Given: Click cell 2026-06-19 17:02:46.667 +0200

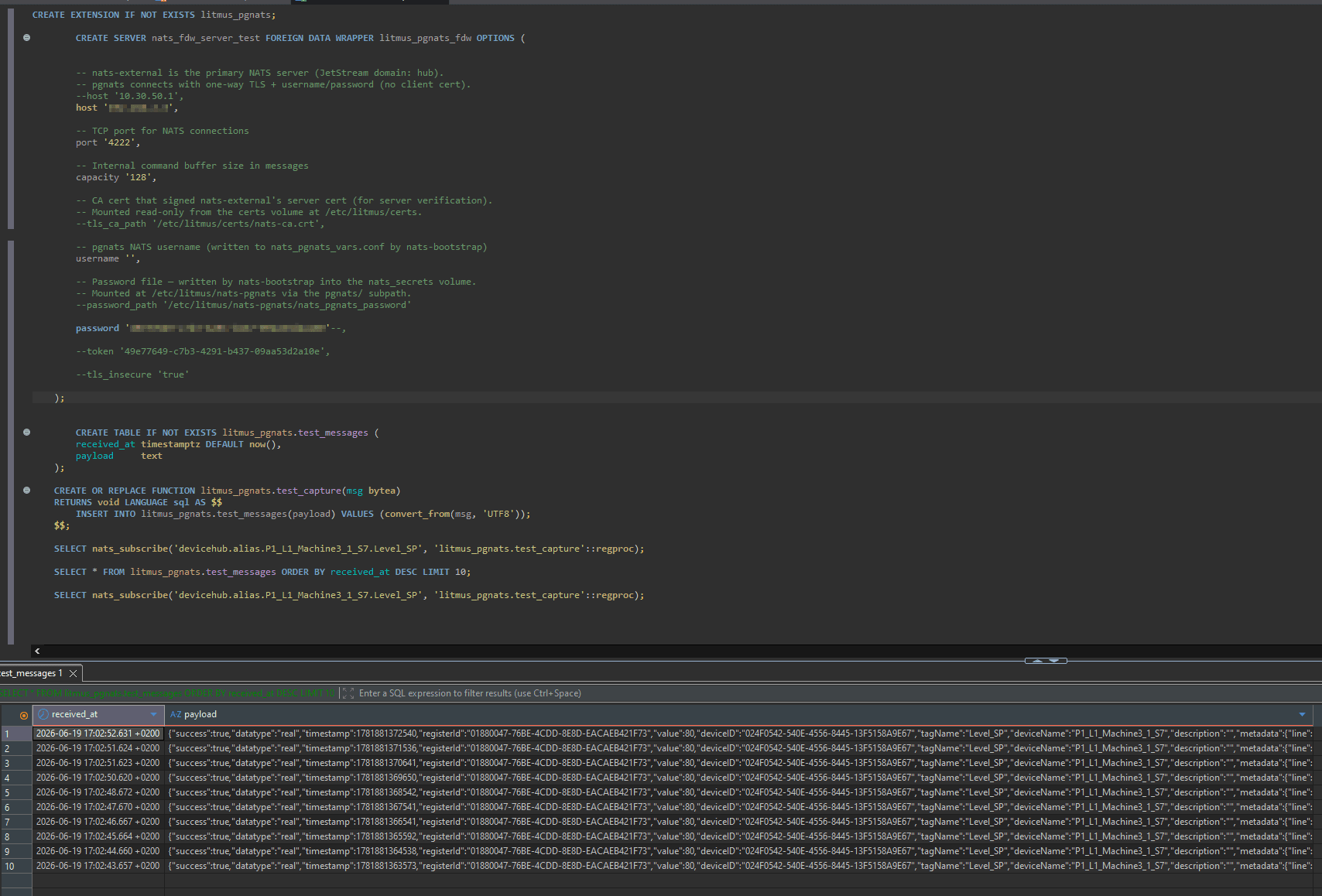Looking at the screenshot, I should pos(98,822).
